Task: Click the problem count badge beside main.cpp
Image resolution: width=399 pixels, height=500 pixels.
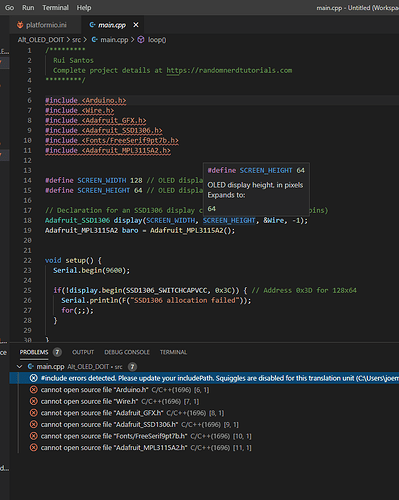Action: tap(132, 367)
